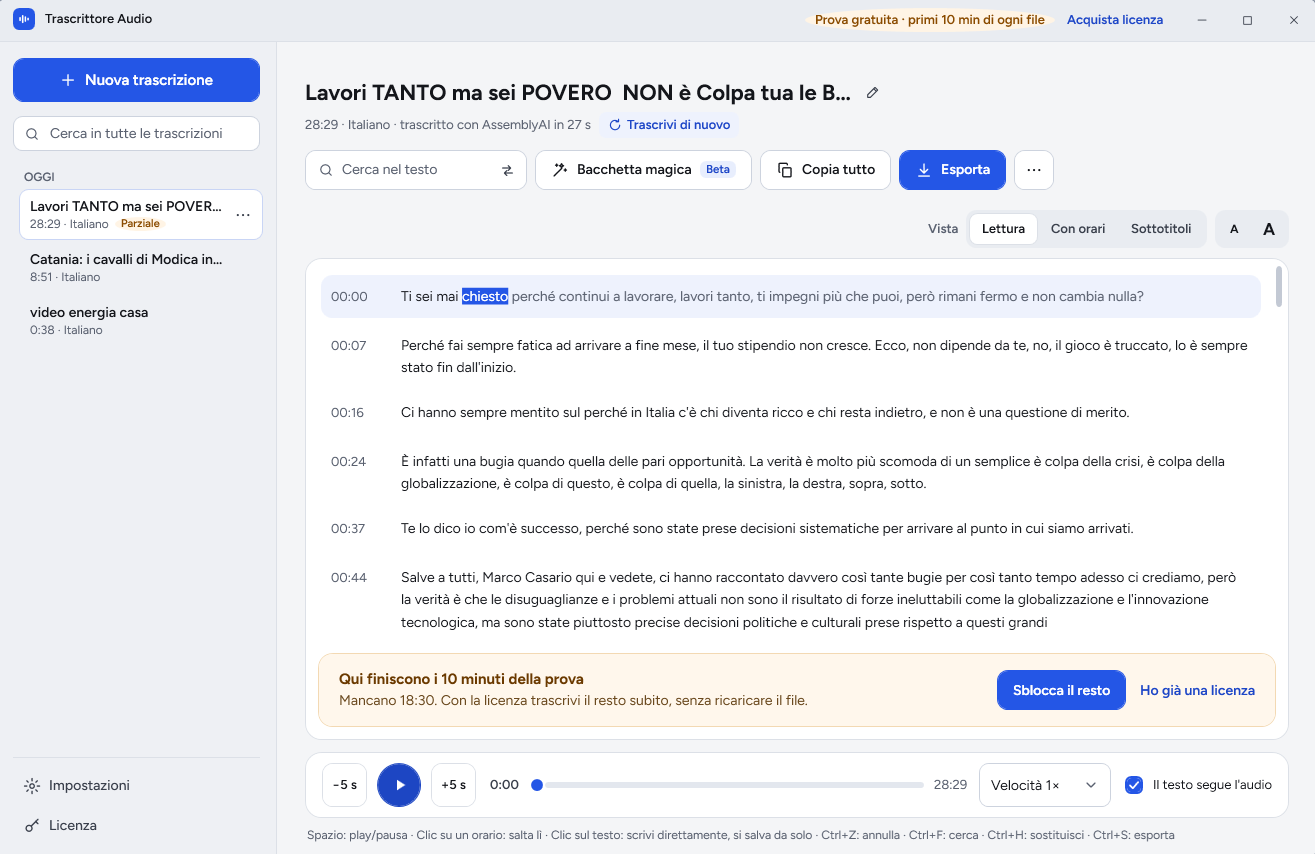The width and height of the screenshot is (1315, 854).
Task: Click Sblocca il resto
Action: (1061, 690)
